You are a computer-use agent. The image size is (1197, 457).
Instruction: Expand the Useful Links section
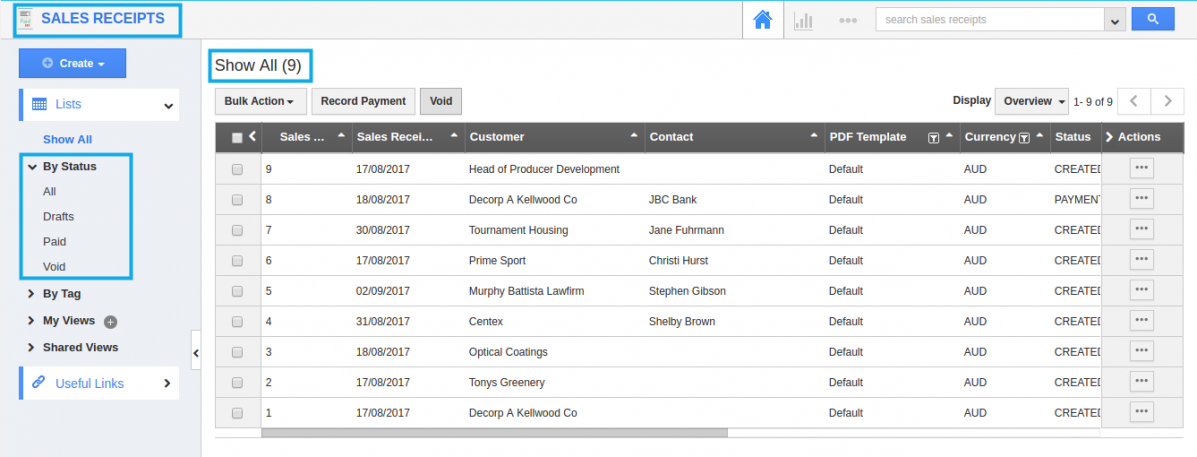click(167, 383)
